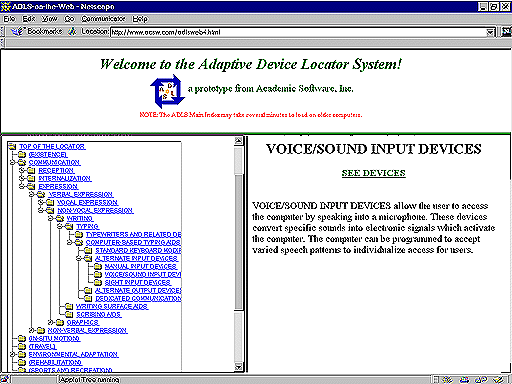Open the File menu

coord(9,19)
